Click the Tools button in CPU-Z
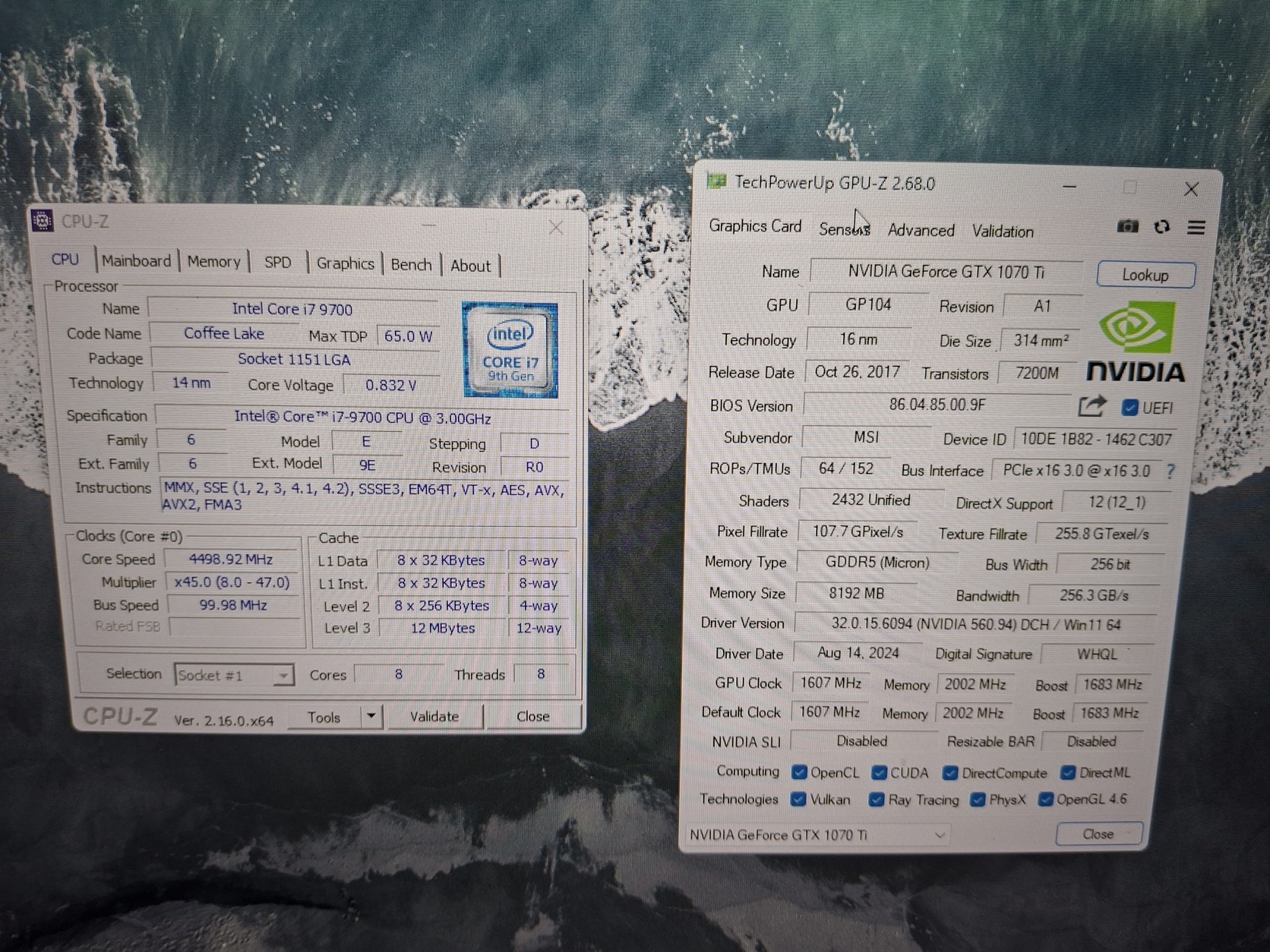Screen dimensions: 1270x952 324,717
